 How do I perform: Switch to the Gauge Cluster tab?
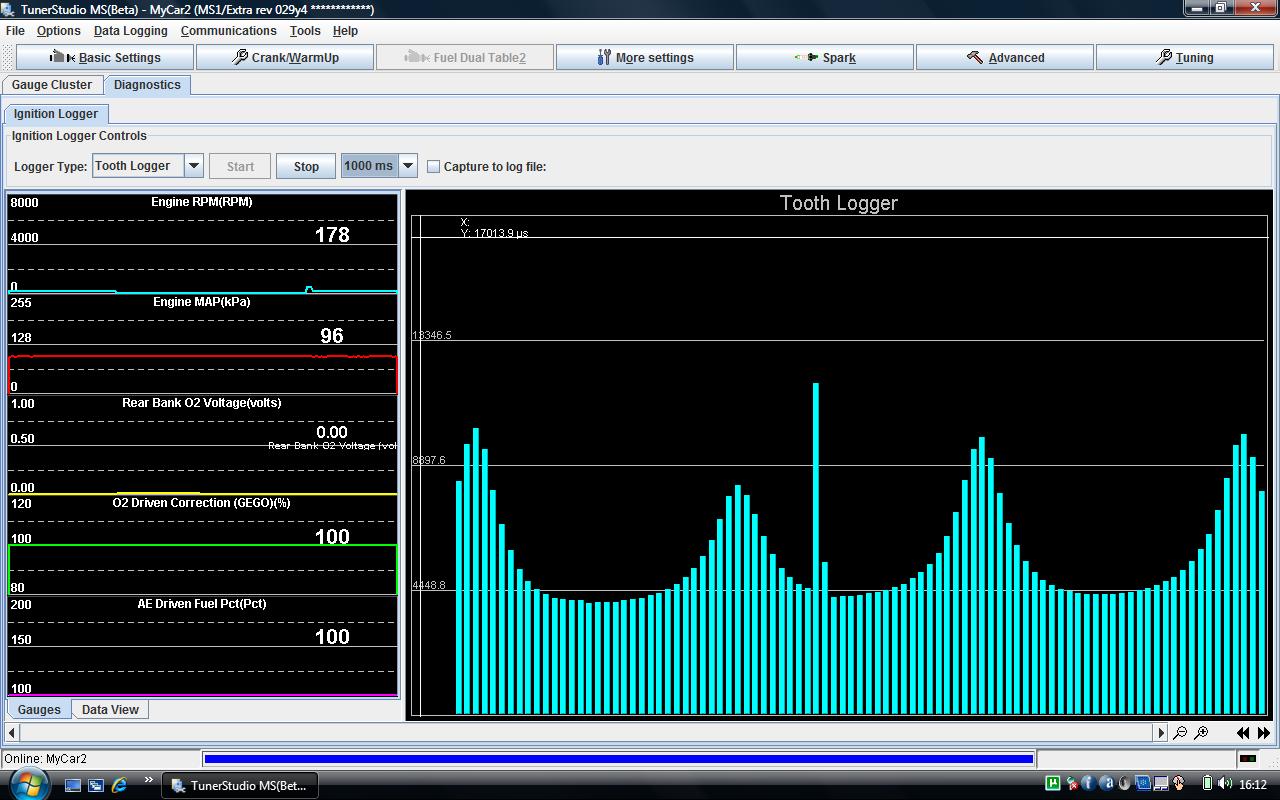click(x=52, y=85)
